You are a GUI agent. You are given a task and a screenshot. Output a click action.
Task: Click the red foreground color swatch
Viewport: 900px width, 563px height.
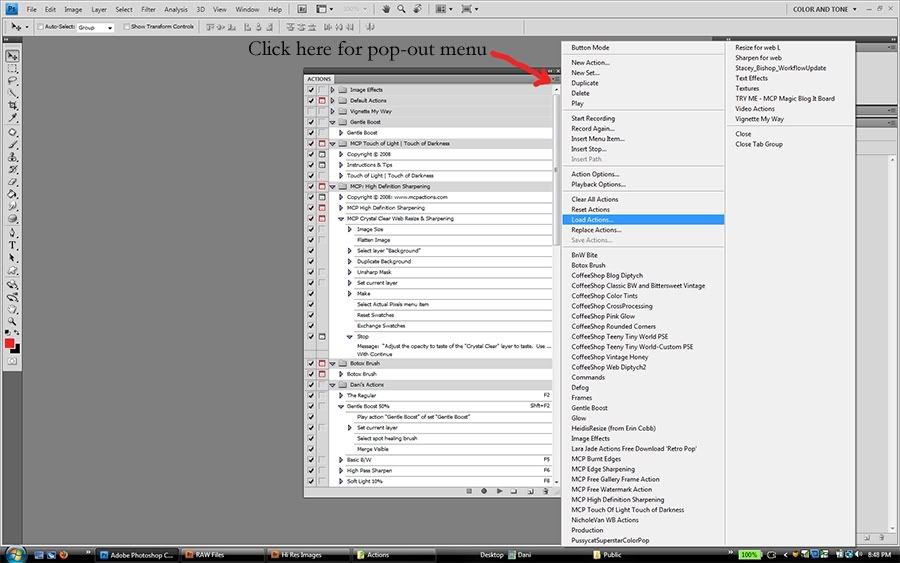point(9,343)
